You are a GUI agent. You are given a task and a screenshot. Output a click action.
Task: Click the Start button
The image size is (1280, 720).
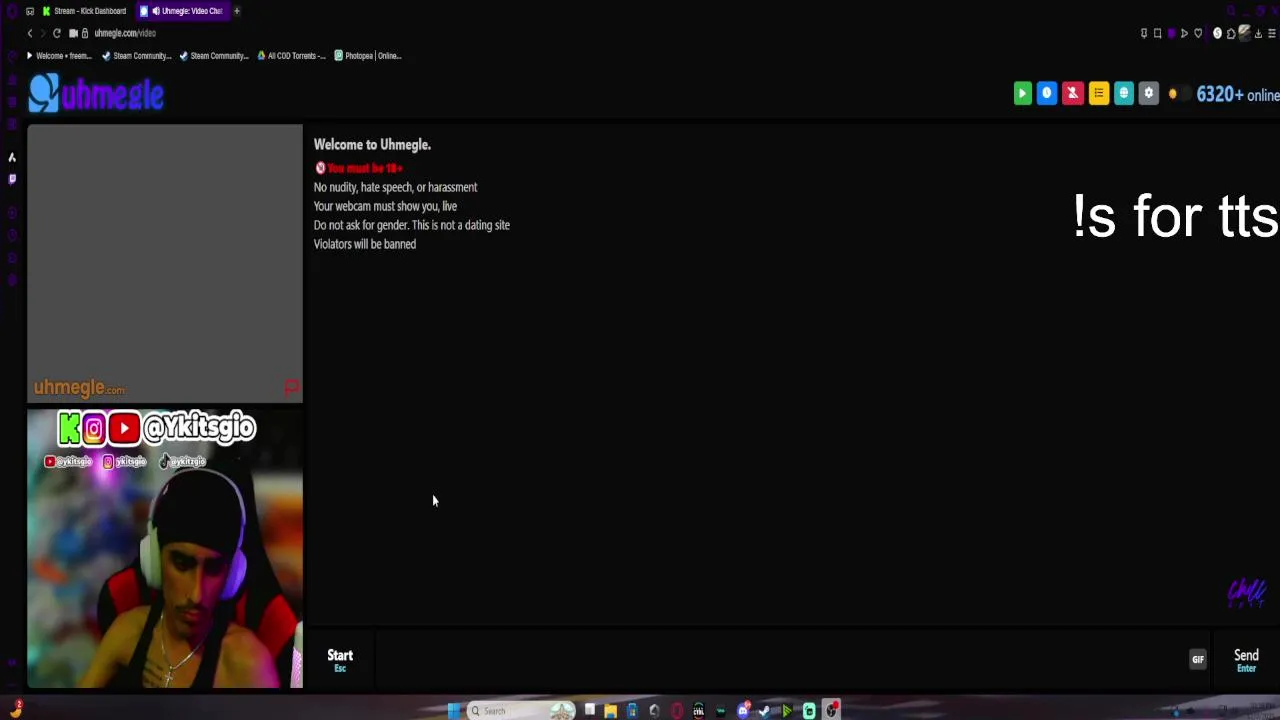tap(340, 659)
